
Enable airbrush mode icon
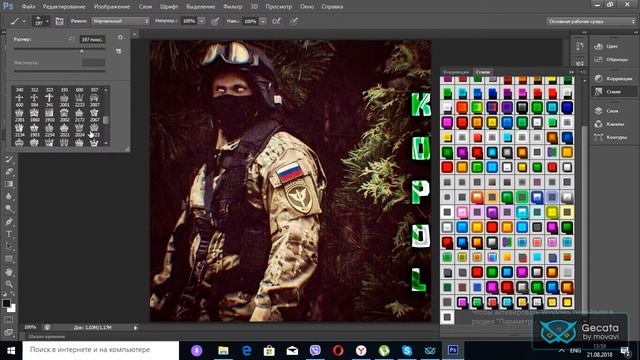[277, 21]
